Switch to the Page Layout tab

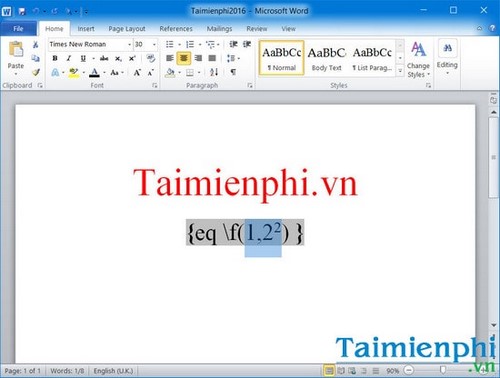tap(127, 29)
